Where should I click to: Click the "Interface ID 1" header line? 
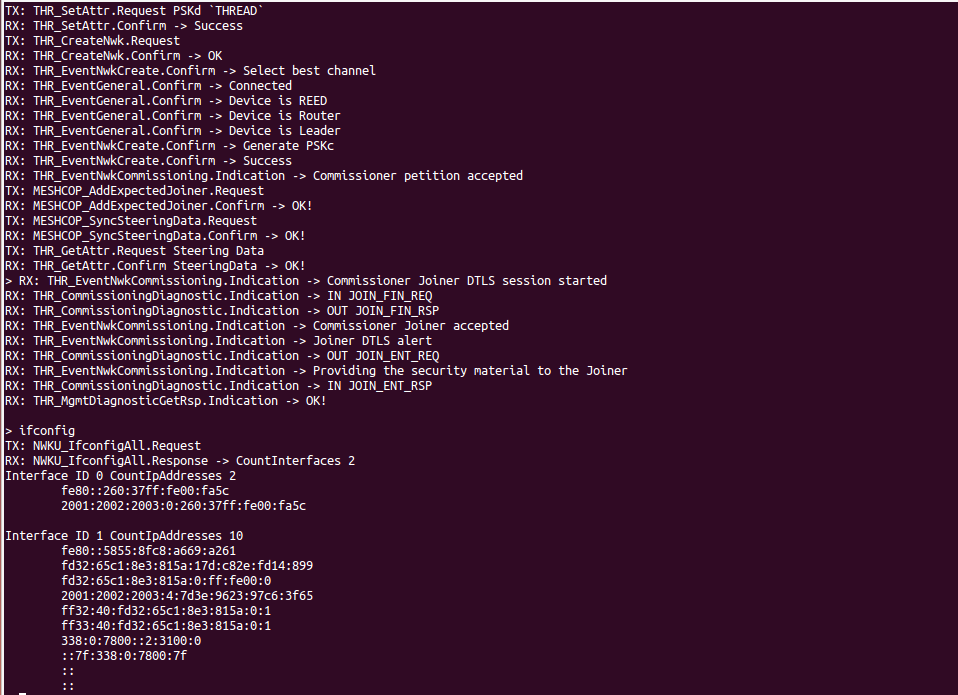124,536
